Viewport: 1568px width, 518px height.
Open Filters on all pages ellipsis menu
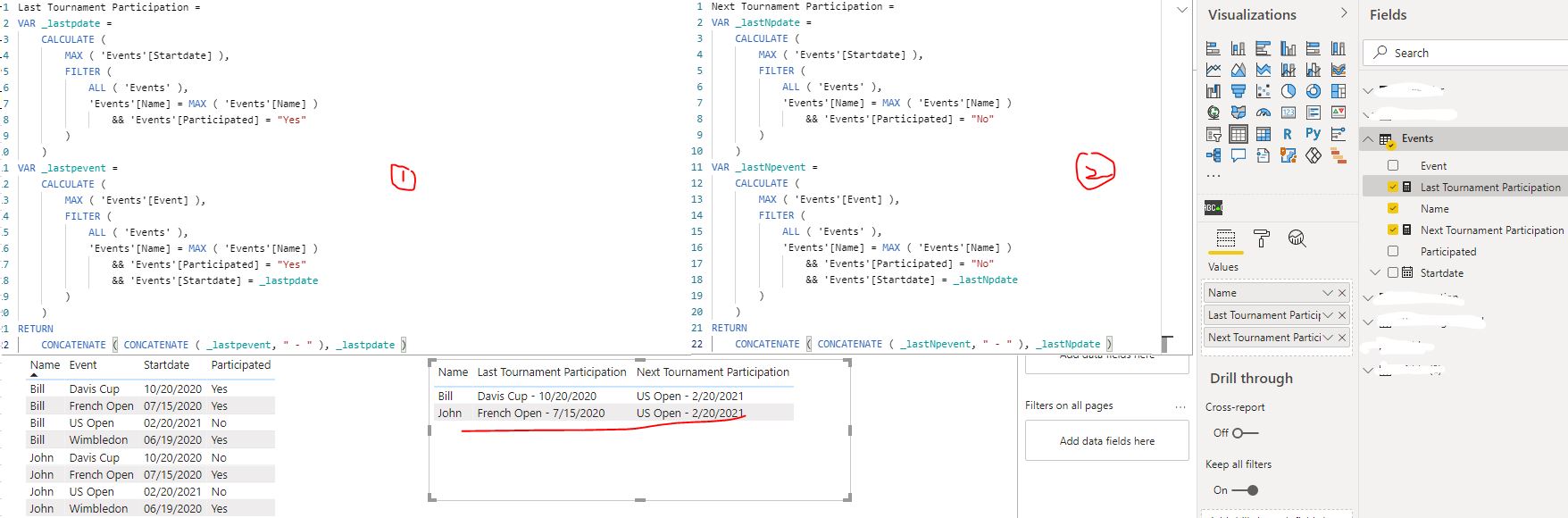(x=1180, y=406)
